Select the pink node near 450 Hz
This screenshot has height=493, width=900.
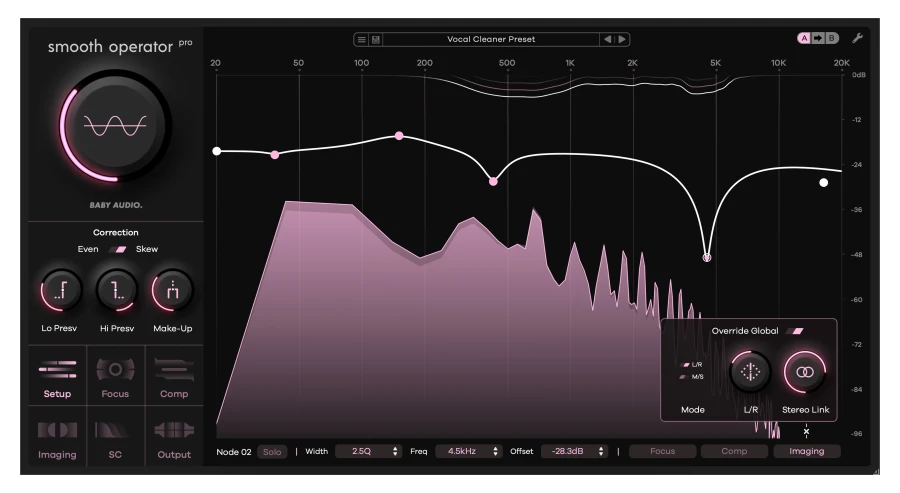click(493, 181)
